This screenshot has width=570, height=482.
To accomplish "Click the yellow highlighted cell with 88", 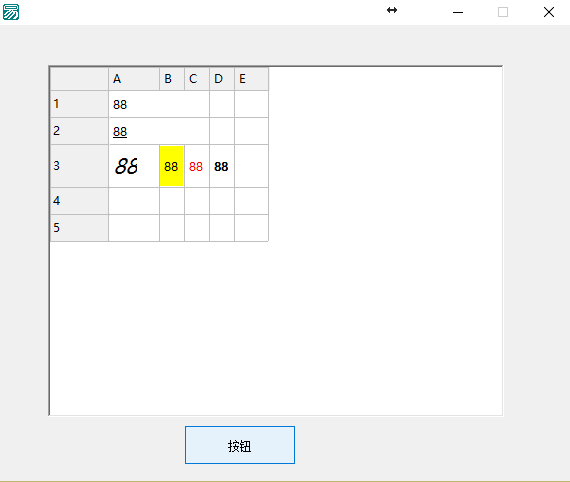I will [x=172, y=166].
